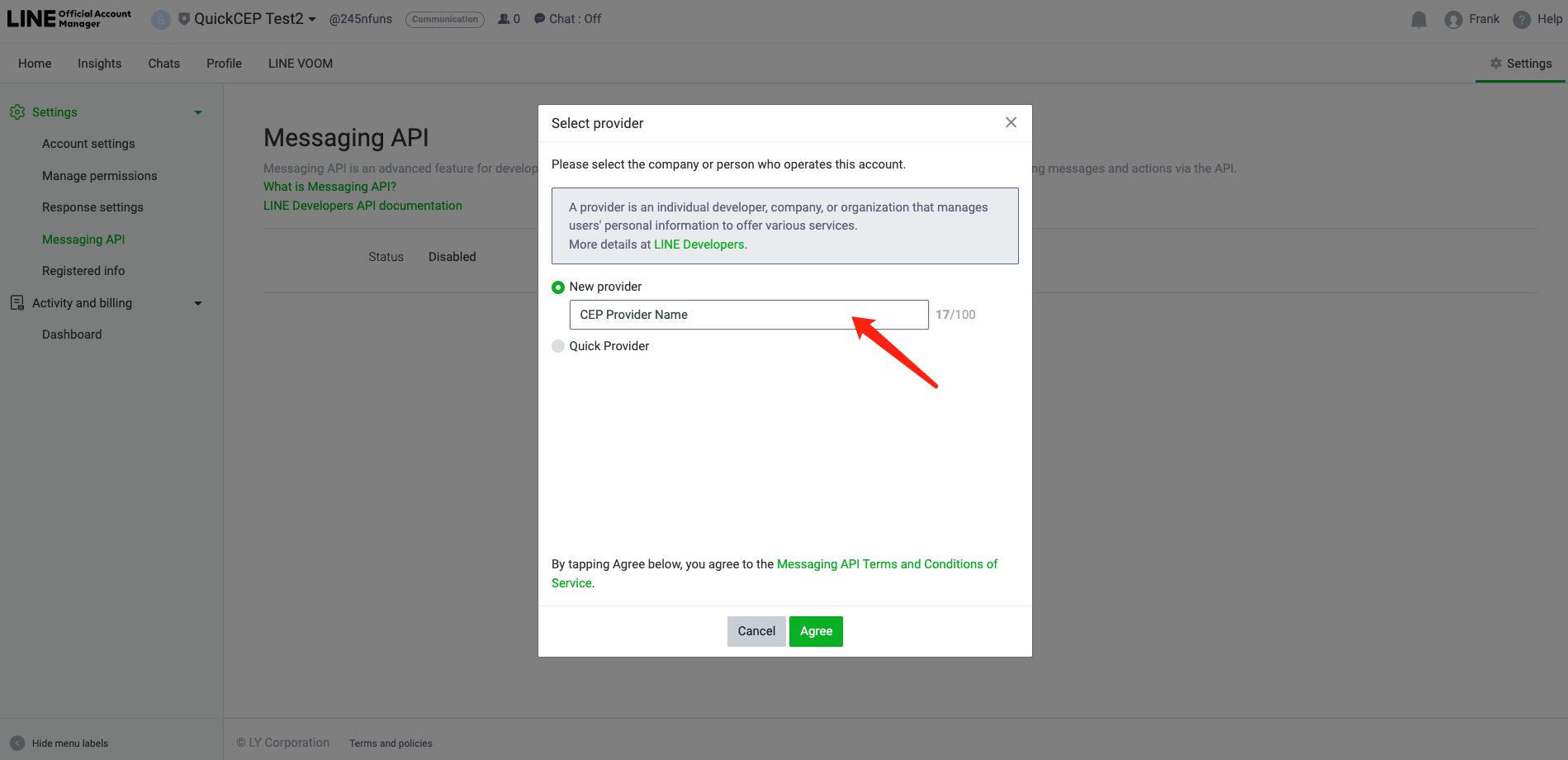Open LINE Developers API documentation link
The height and width of the screenshot is (760, 1568).
pos(362,206)
